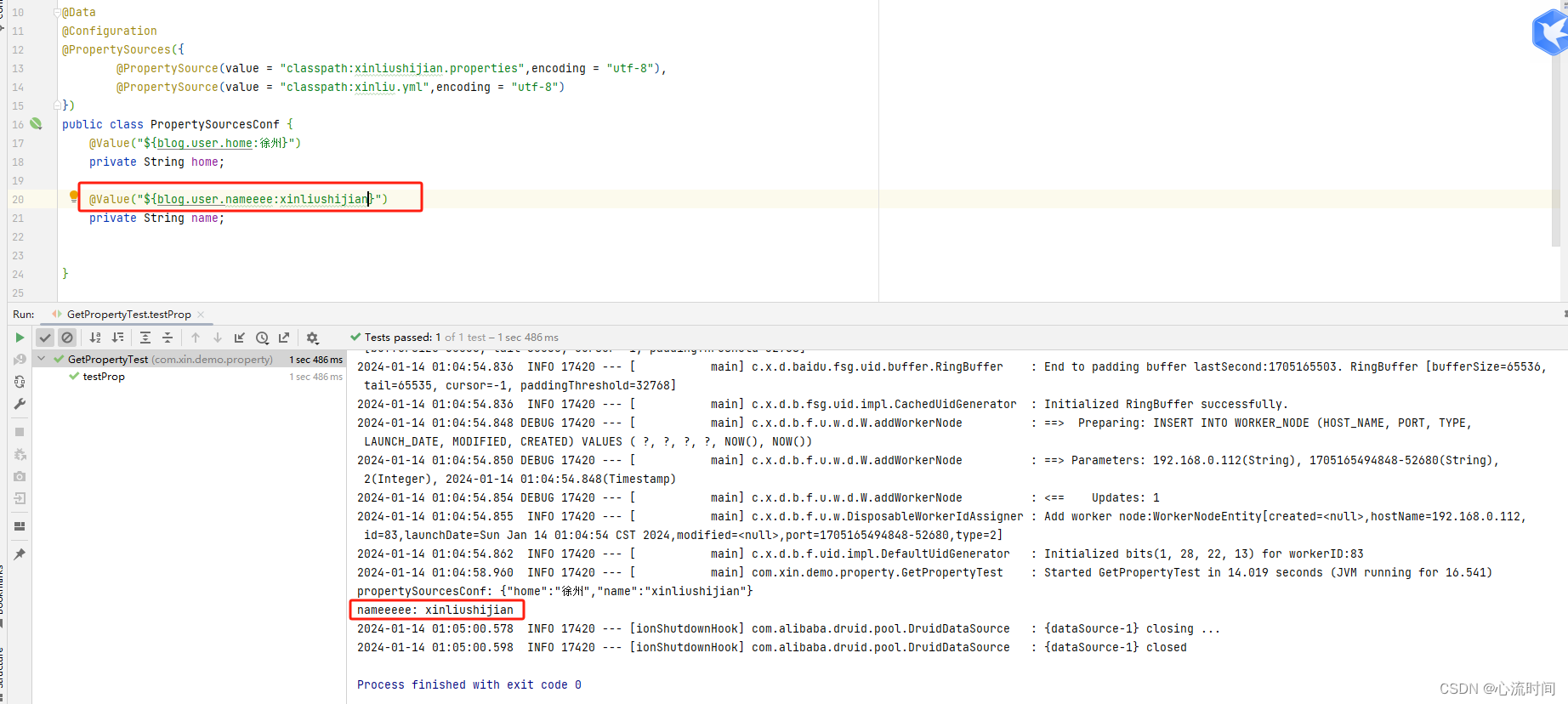1568x704 pixels.
Task: Import tests from file icon
Action: coord(240,338)
